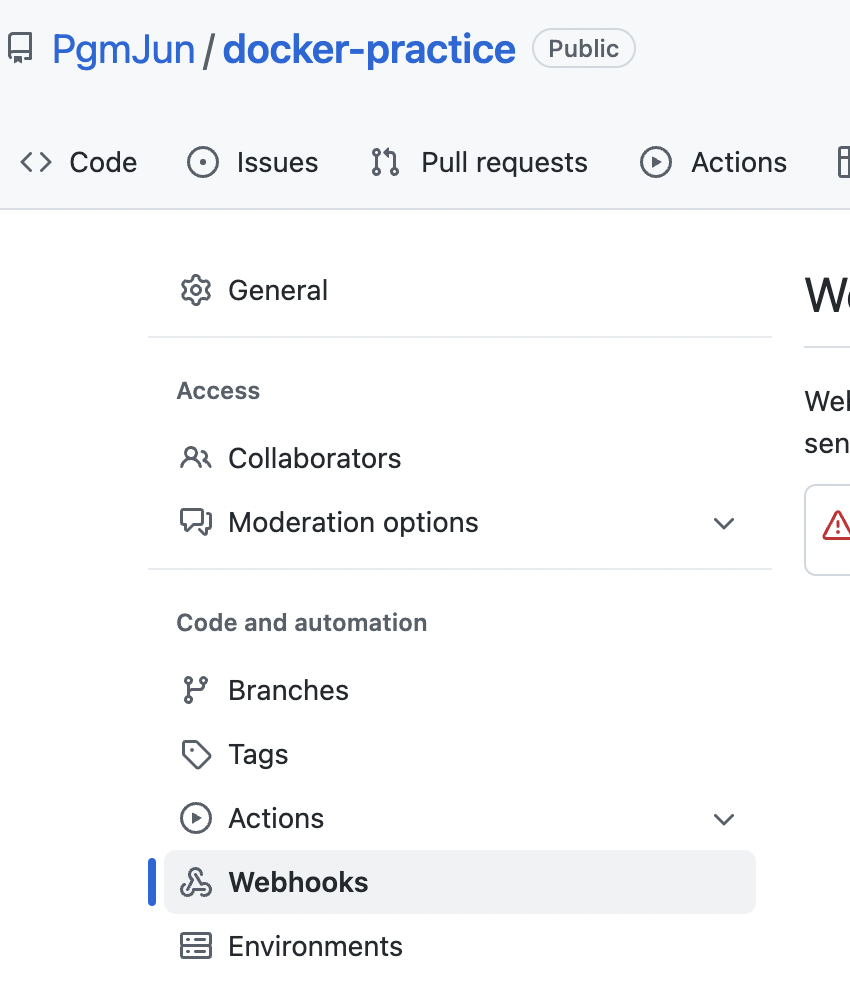Click the Public visibility badge

(584, 48)
